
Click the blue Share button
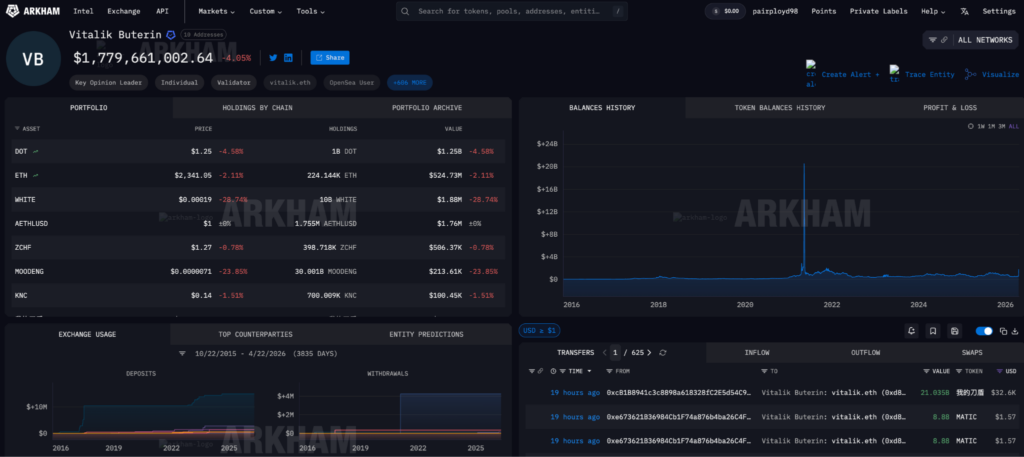click(329, 58)
